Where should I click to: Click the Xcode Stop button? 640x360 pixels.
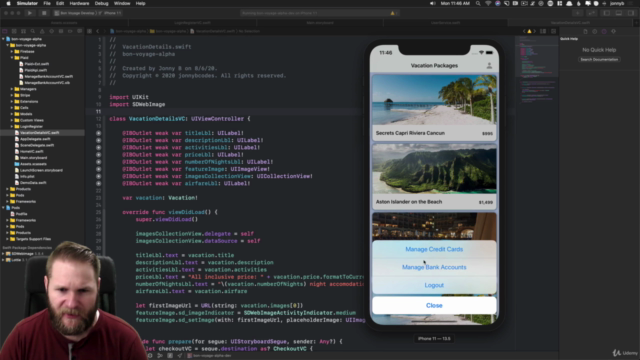(44, 13)
